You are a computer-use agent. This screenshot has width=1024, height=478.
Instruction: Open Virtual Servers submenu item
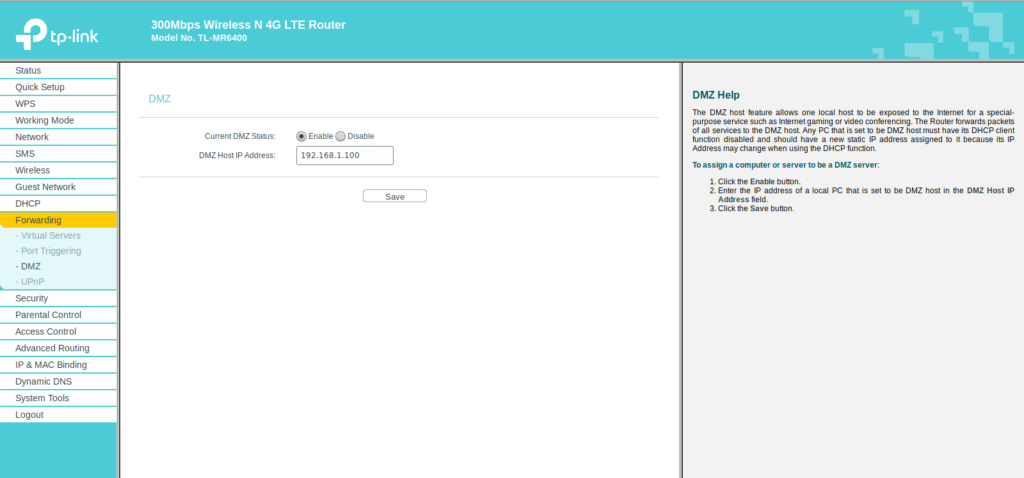pos(51,236)
